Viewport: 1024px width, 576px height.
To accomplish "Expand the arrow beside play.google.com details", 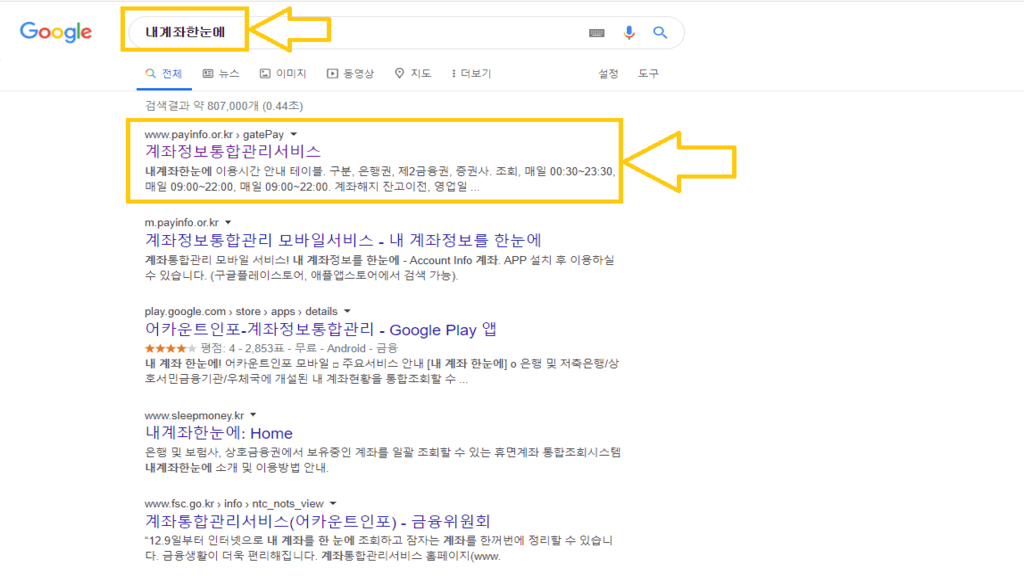I will click(347, 312).
